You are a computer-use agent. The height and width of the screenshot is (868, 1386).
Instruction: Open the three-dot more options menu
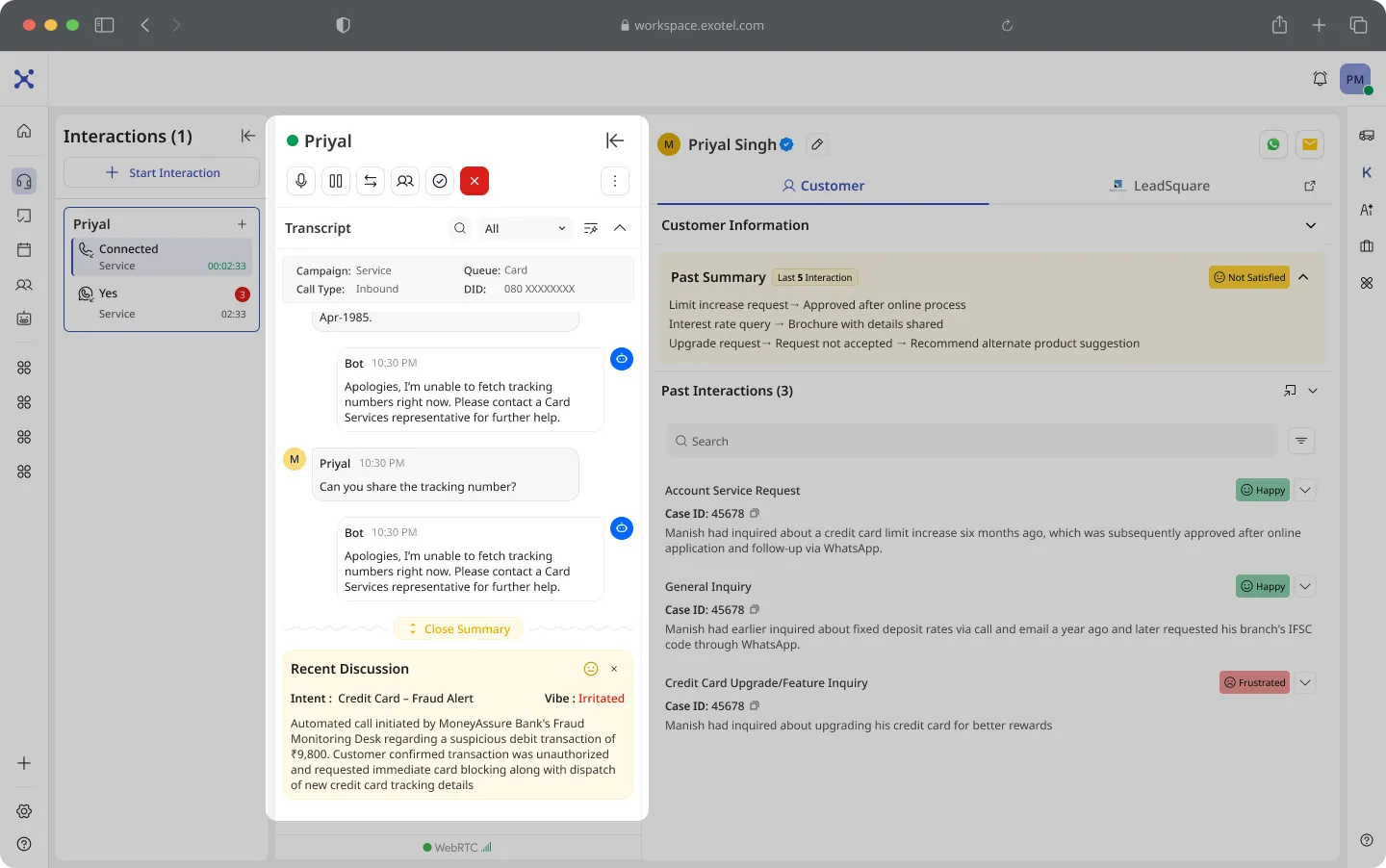(615, 181)
